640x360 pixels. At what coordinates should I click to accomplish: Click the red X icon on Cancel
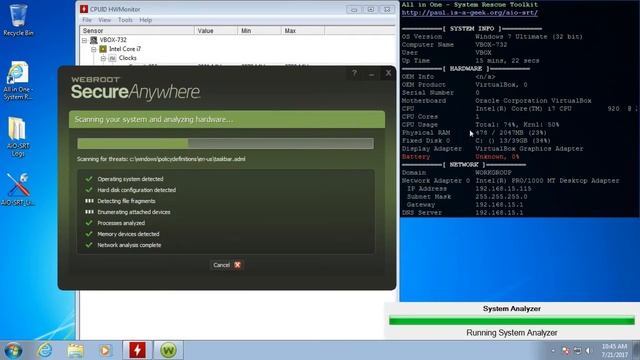[x=237, y=265]
